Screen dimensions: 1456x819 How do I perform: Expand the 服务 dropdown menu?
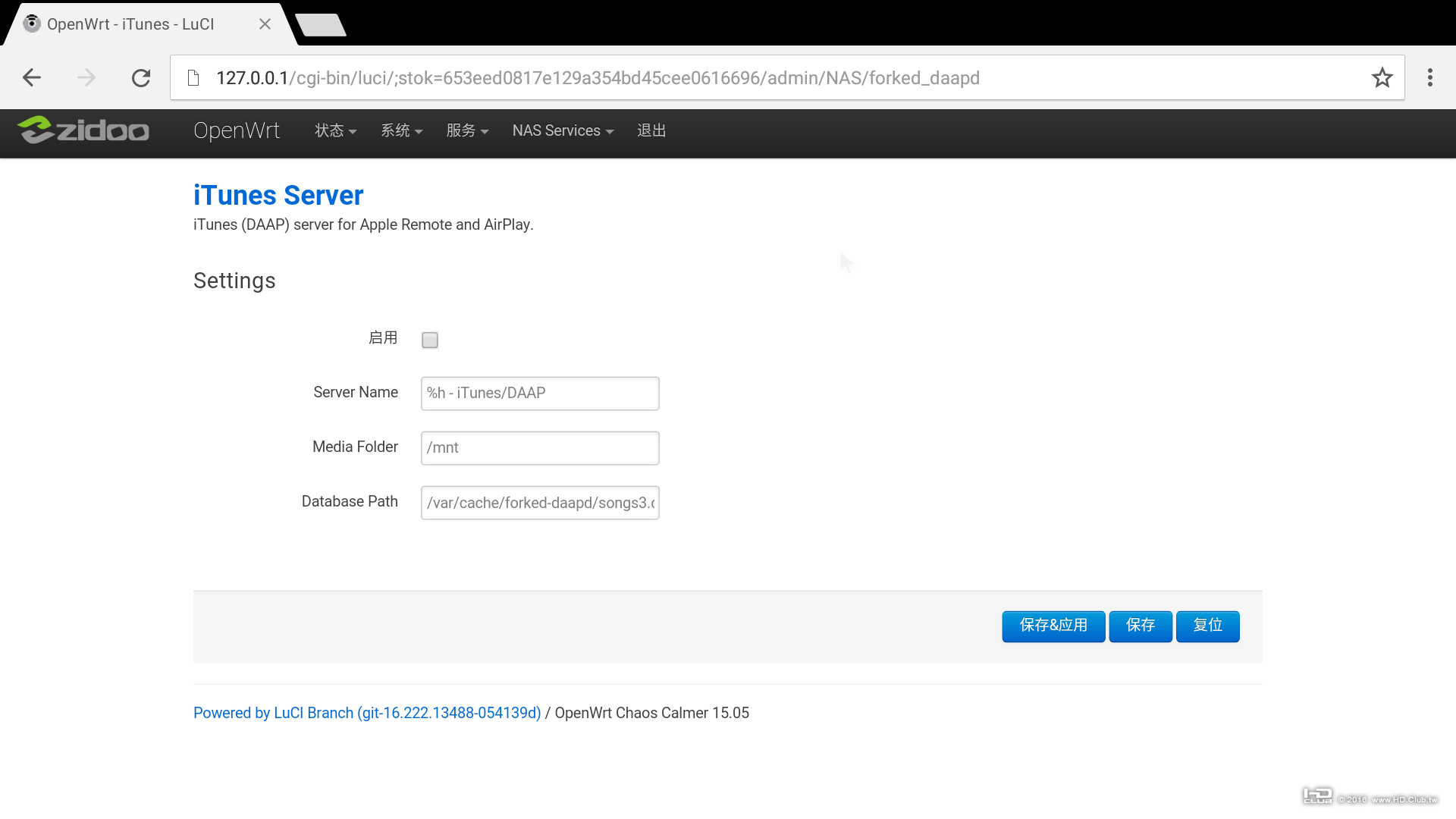467,130
